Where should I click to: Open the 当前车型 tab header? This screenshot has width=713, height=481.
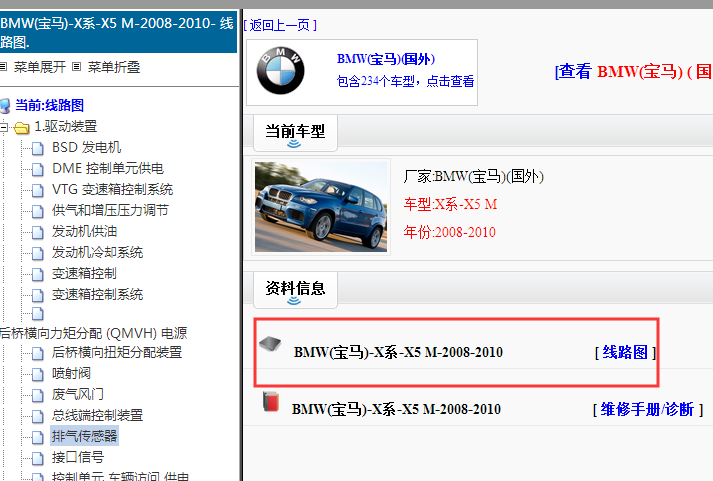(295, 133)
